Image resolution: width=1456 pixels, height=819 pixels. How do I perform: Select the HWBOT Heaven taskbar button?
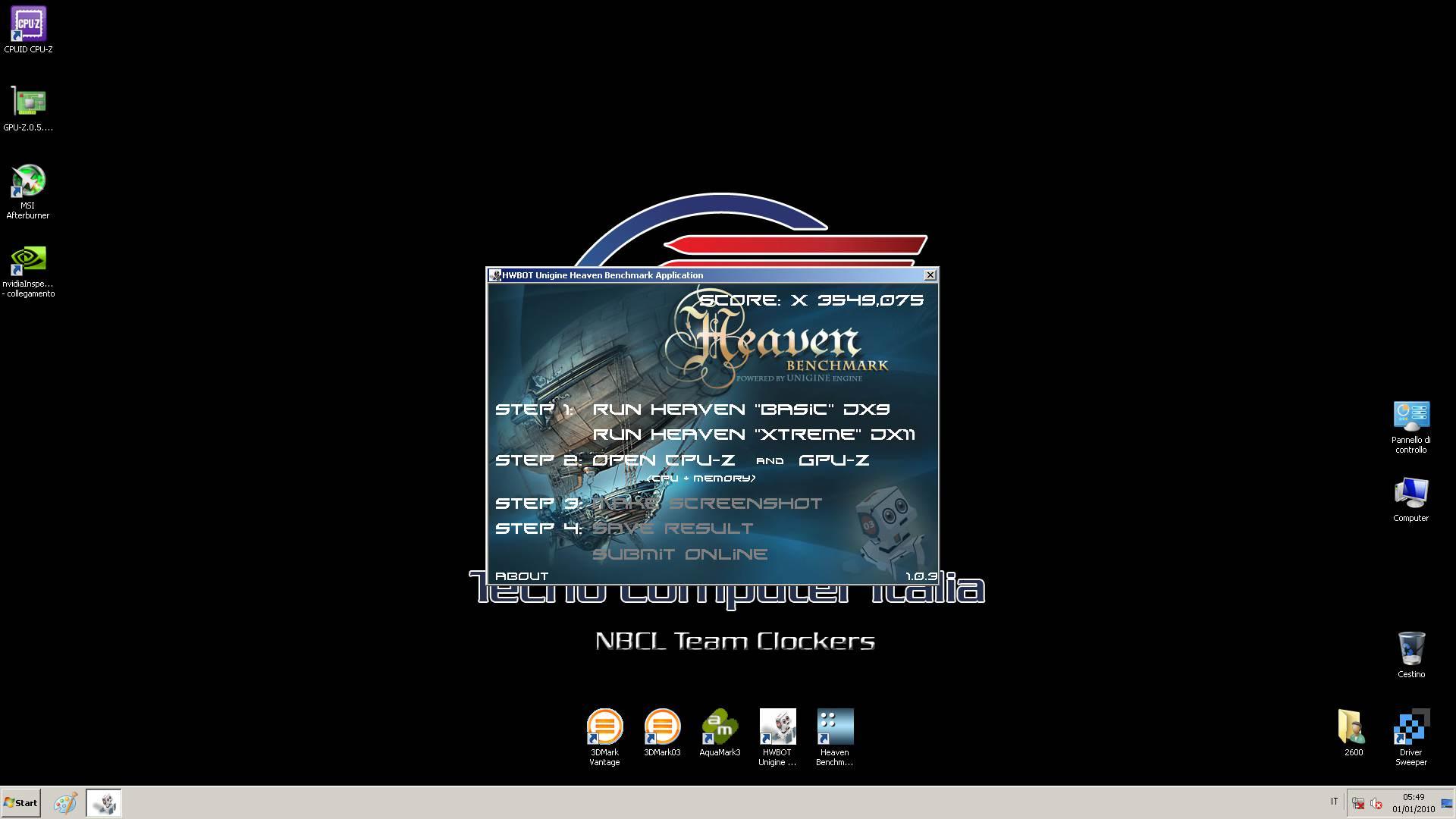104,803
